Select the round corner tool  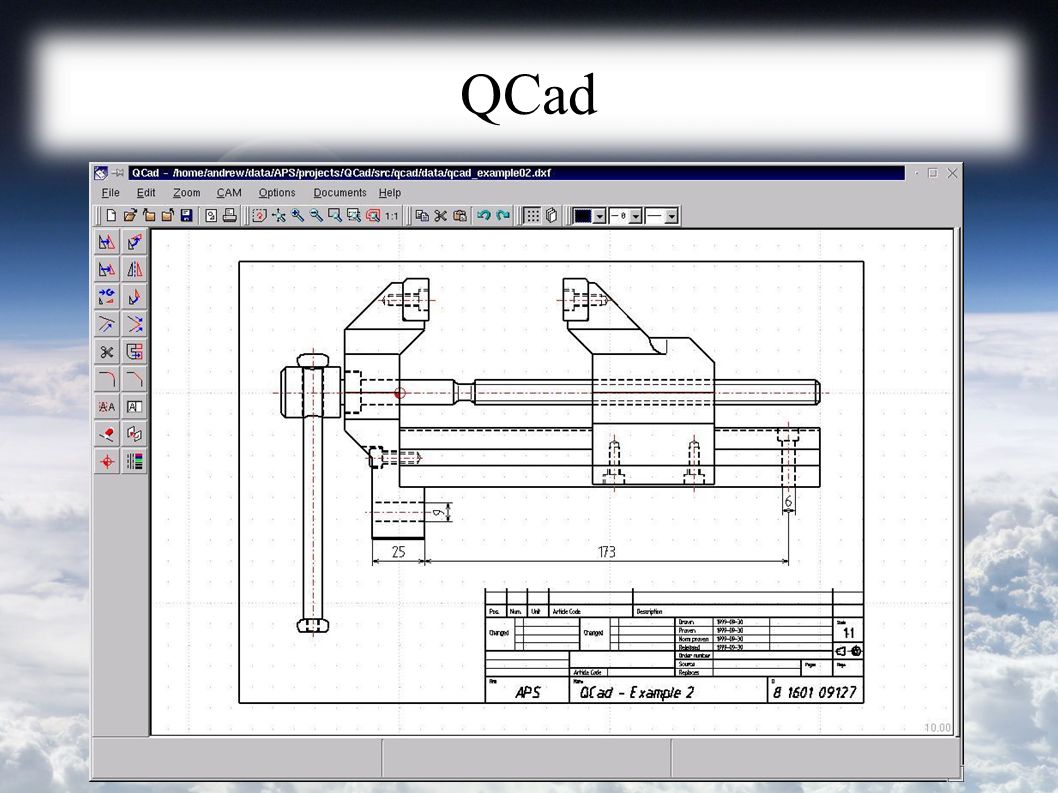(107, 379)
